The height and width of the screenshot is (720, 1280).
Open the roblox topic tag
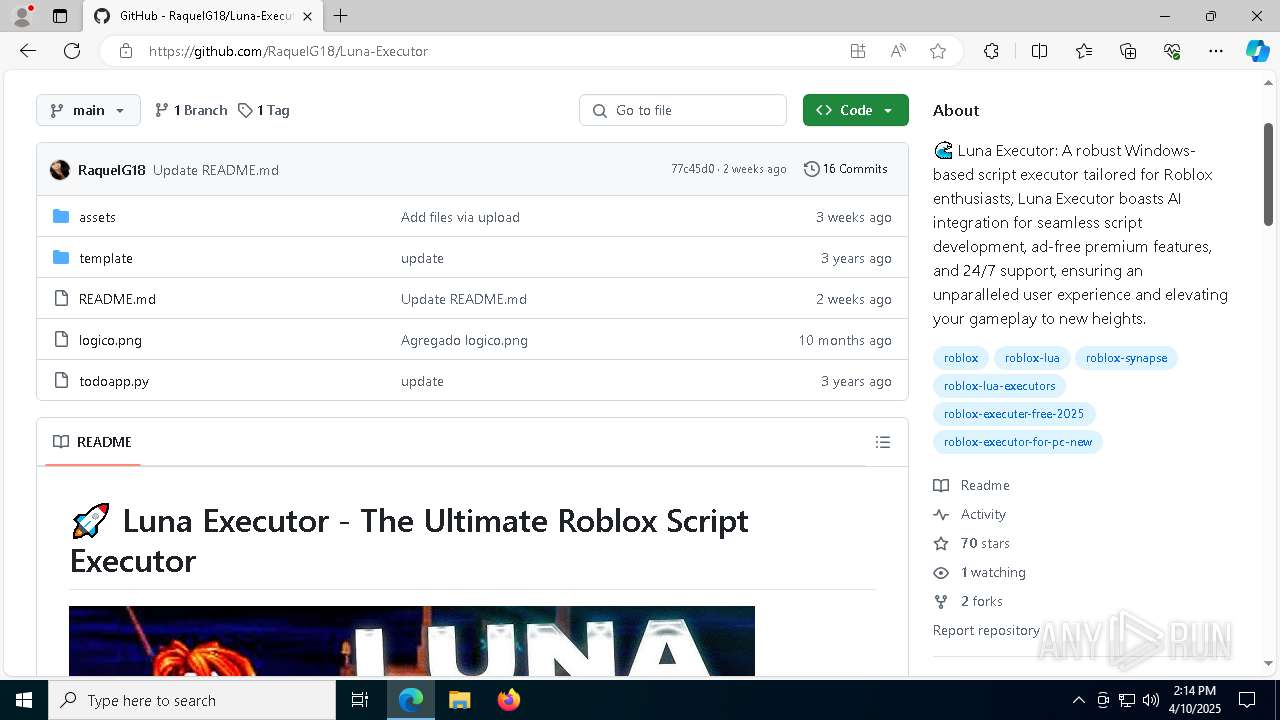coord(961,358)
